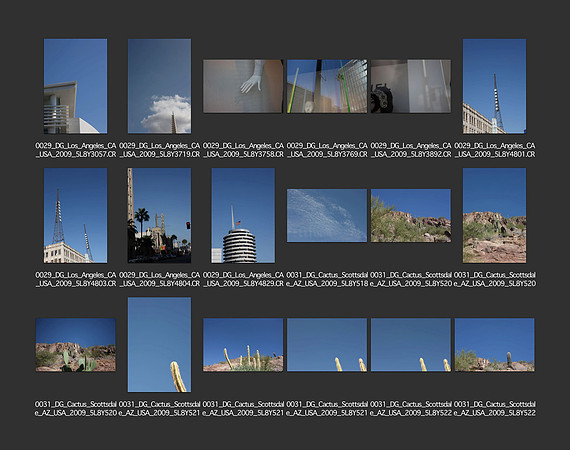
Task: Click the filename below the lone saguaro photo
Action: click(x=494, y=409)
